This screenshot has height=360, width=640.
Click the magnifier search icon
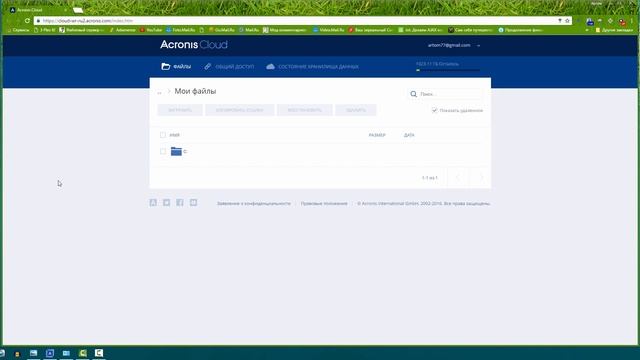413,94
